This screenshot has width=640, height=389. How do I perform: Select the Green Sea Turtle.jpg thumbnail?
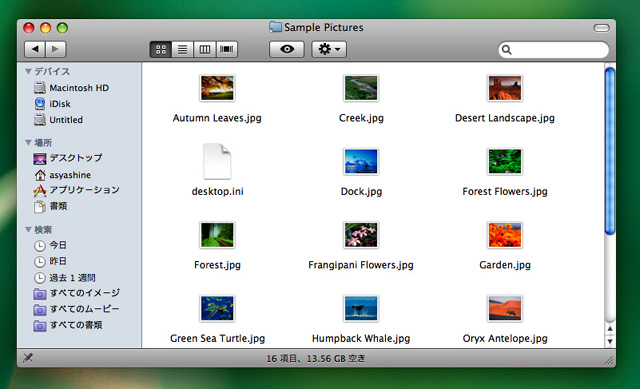tap(217, 308)
